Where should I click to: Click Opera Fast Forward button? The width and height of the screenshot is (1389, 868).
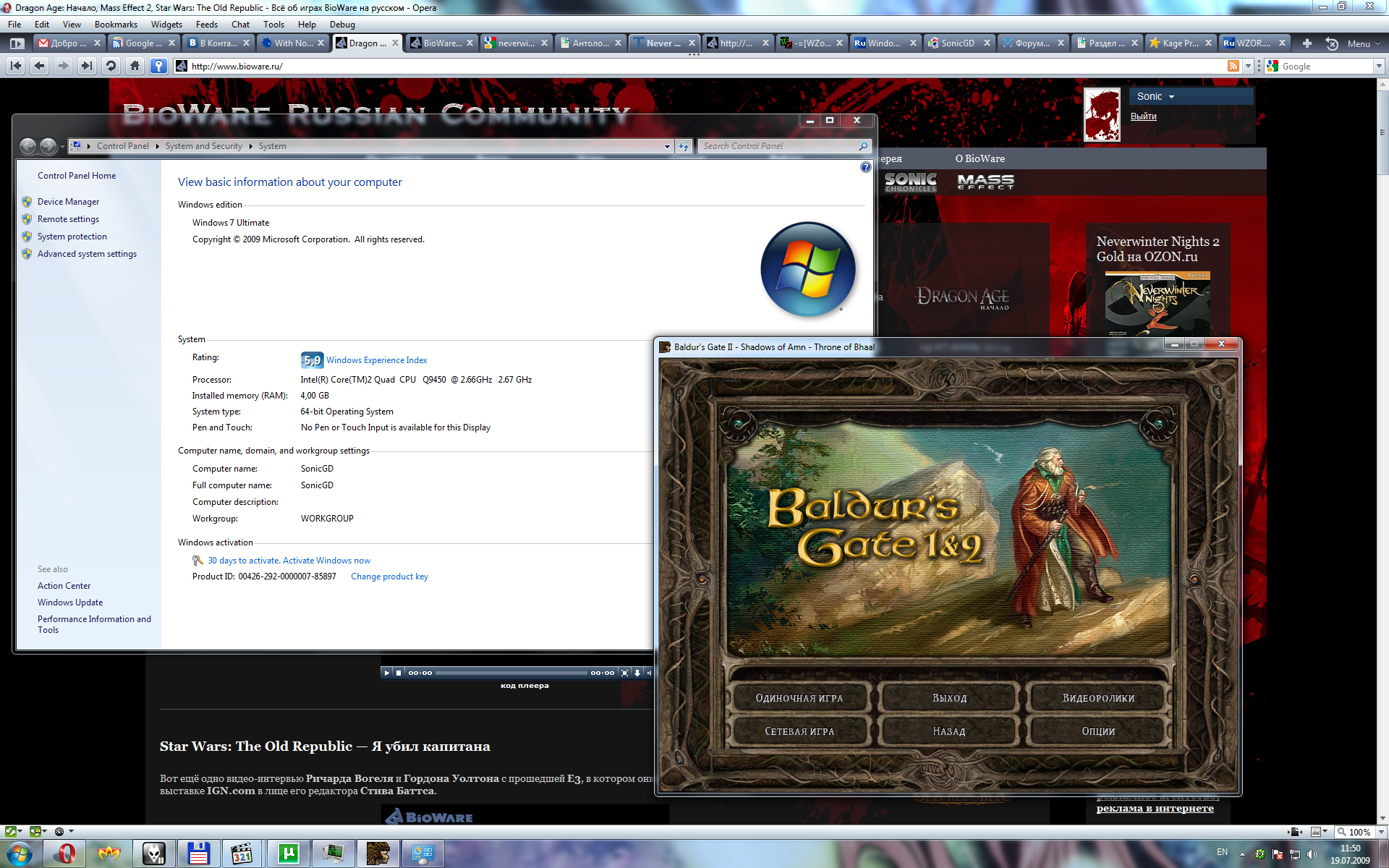(x=87, y=66)
